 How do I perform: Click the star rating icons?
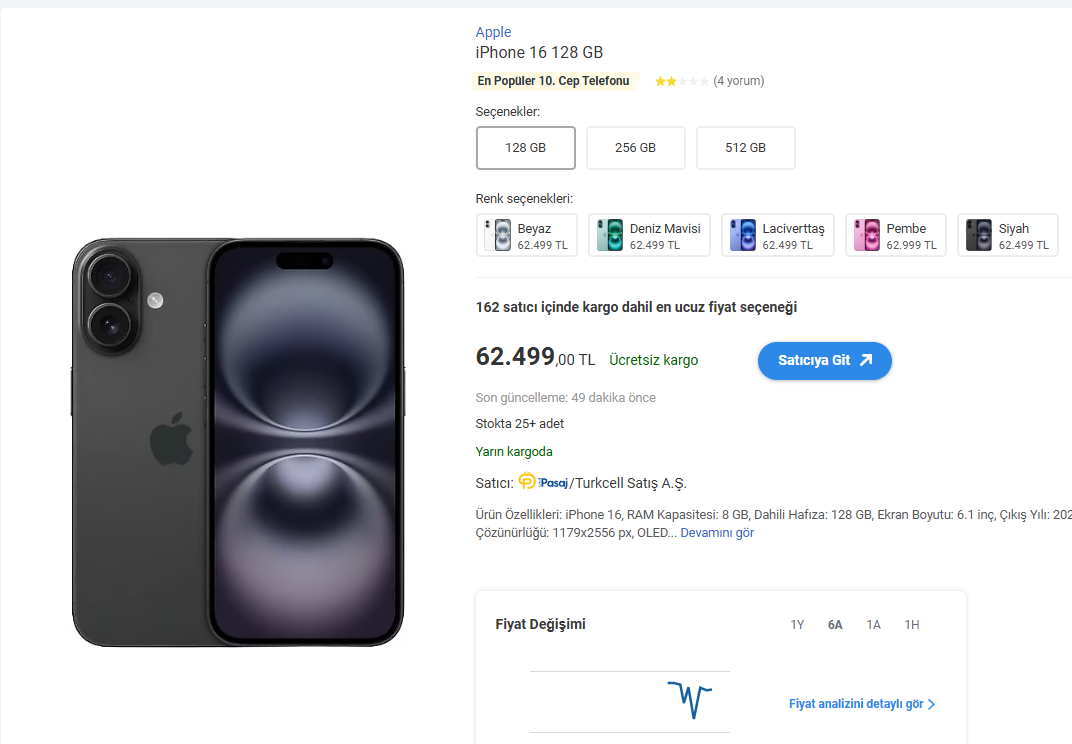(681, 81)
